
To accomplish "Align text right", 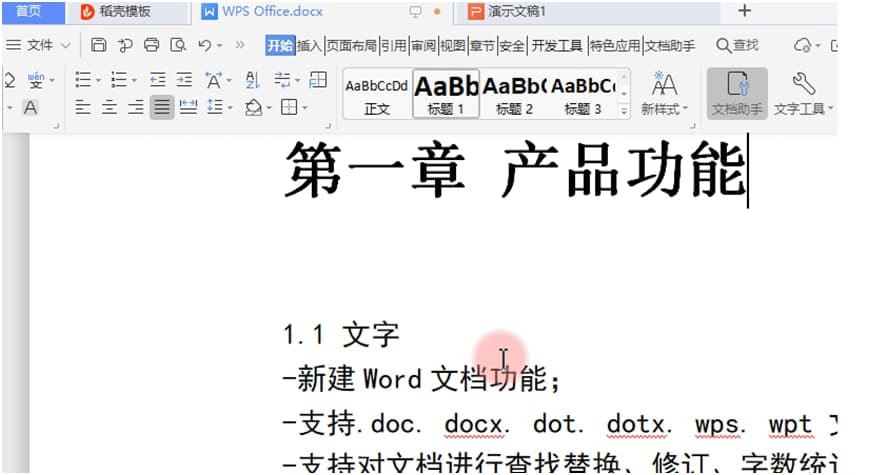I will tap(136, 106).
